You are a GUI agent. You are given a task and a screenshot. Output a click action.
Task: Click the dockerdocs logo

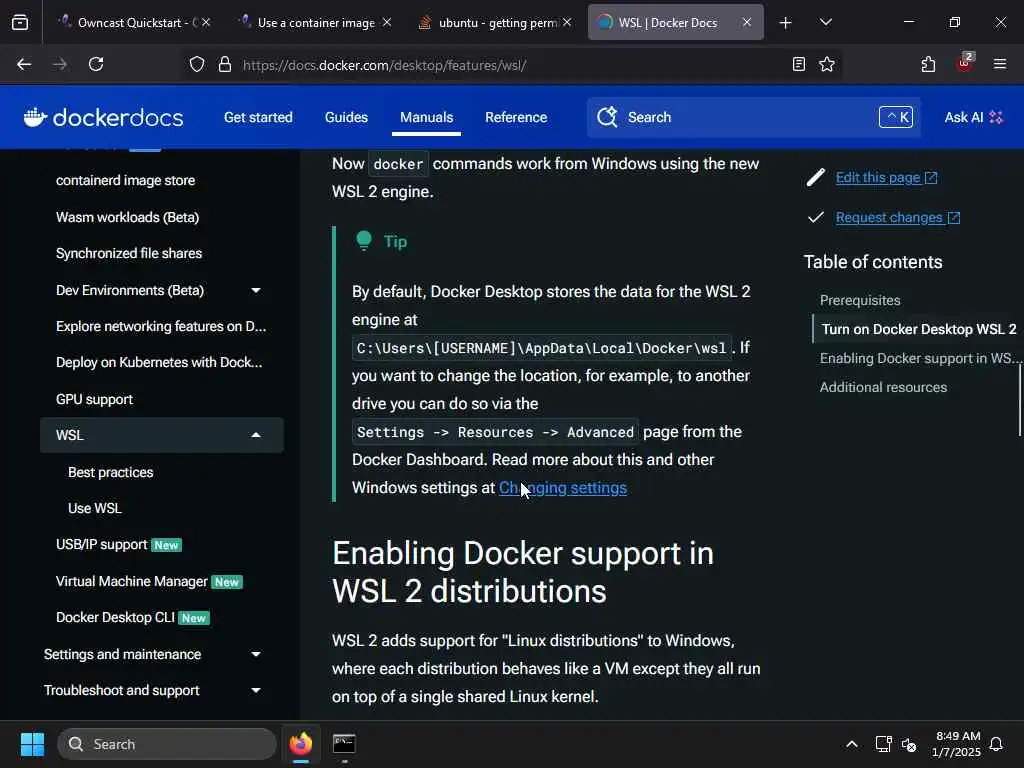point(103,118)
